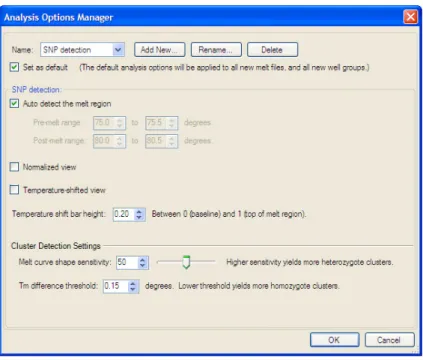Enable the Temperature-shifted view checkbox
Viewport: 423px width, 360px height.
[14, 190]
